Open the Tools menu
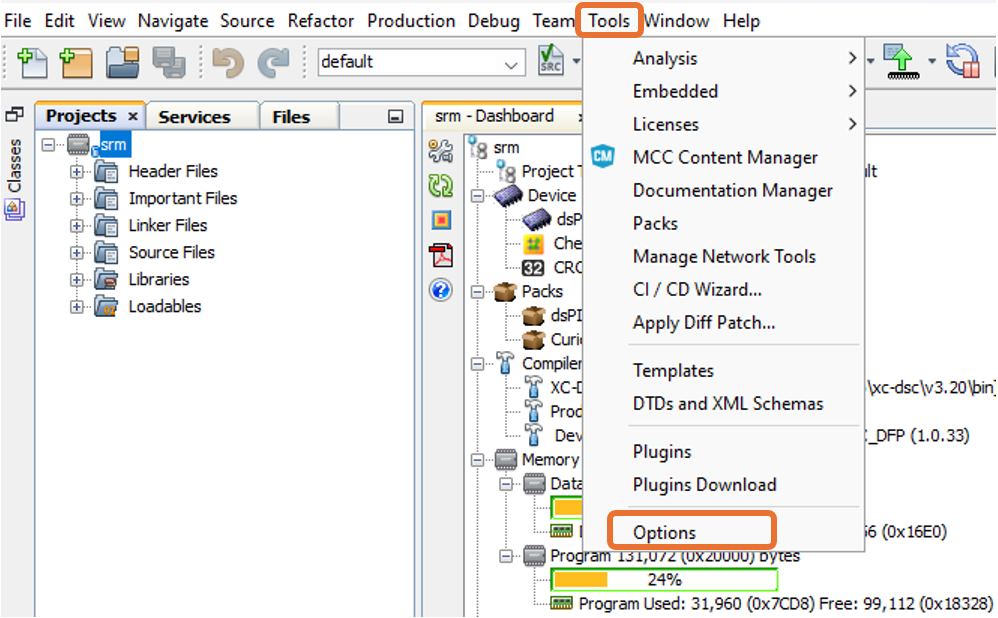 click(608, 21)
